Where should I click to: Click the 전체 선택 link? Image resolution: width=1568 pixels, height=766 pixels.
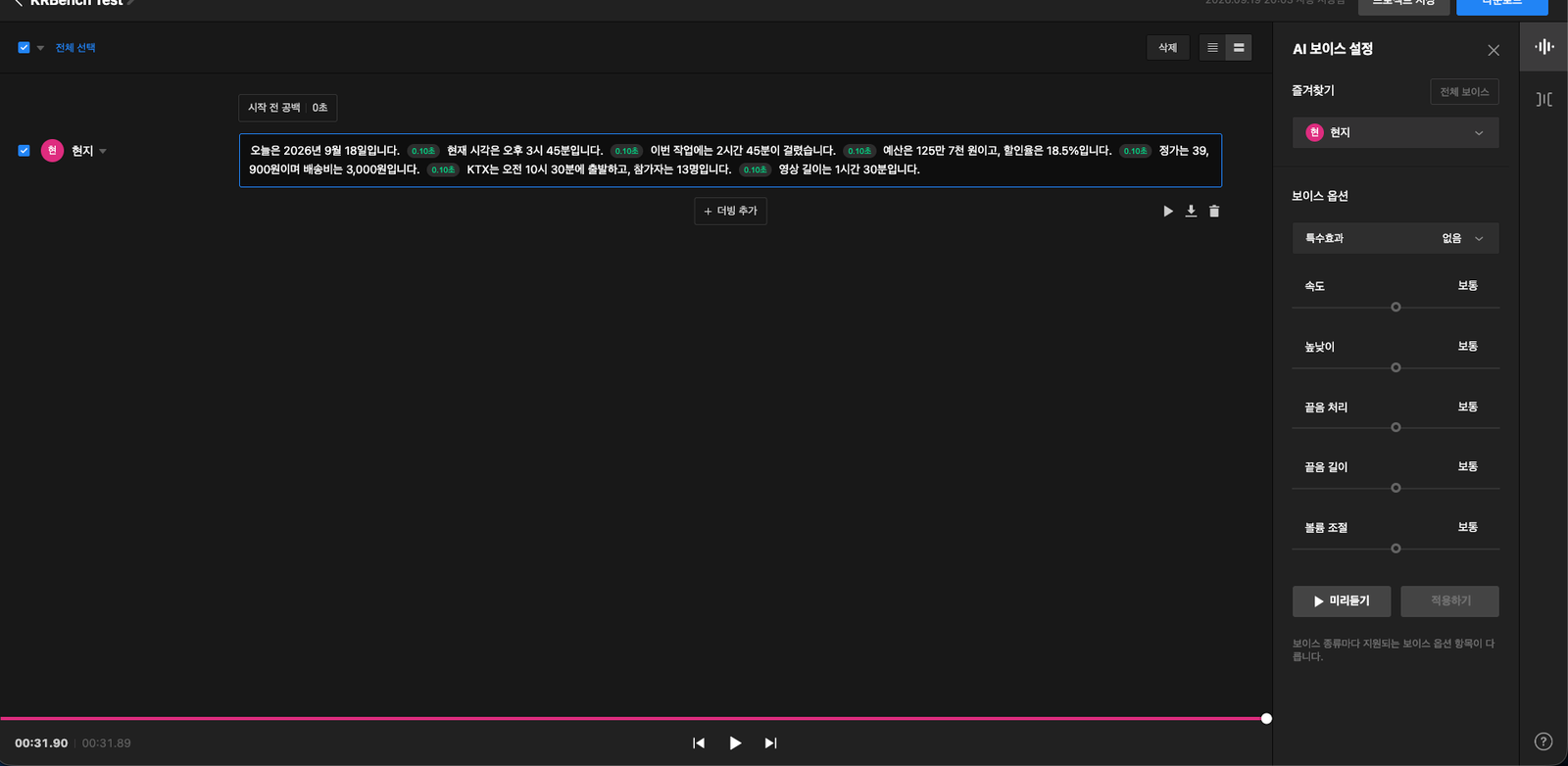point(75,47)
